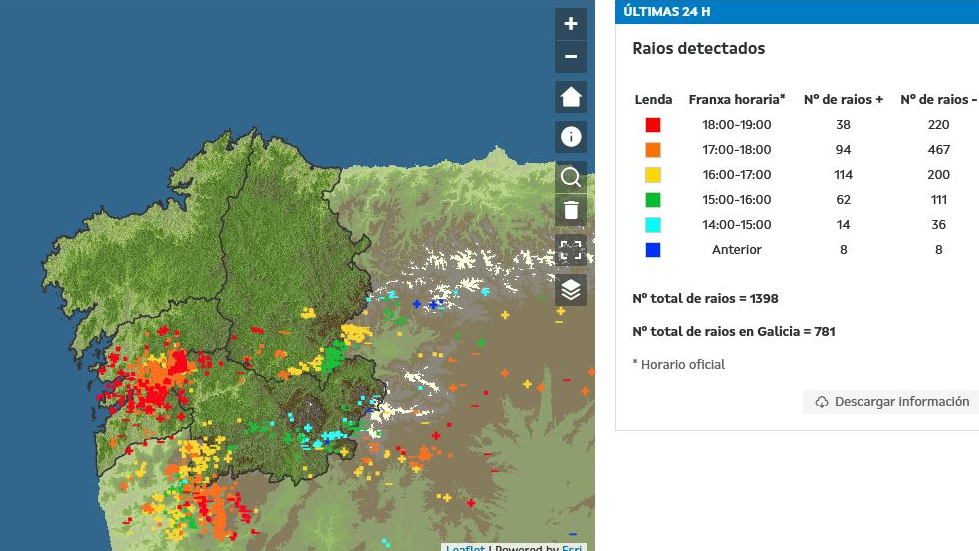Click the red 18:00-19:00 legend swatch

tap(652, 125)
